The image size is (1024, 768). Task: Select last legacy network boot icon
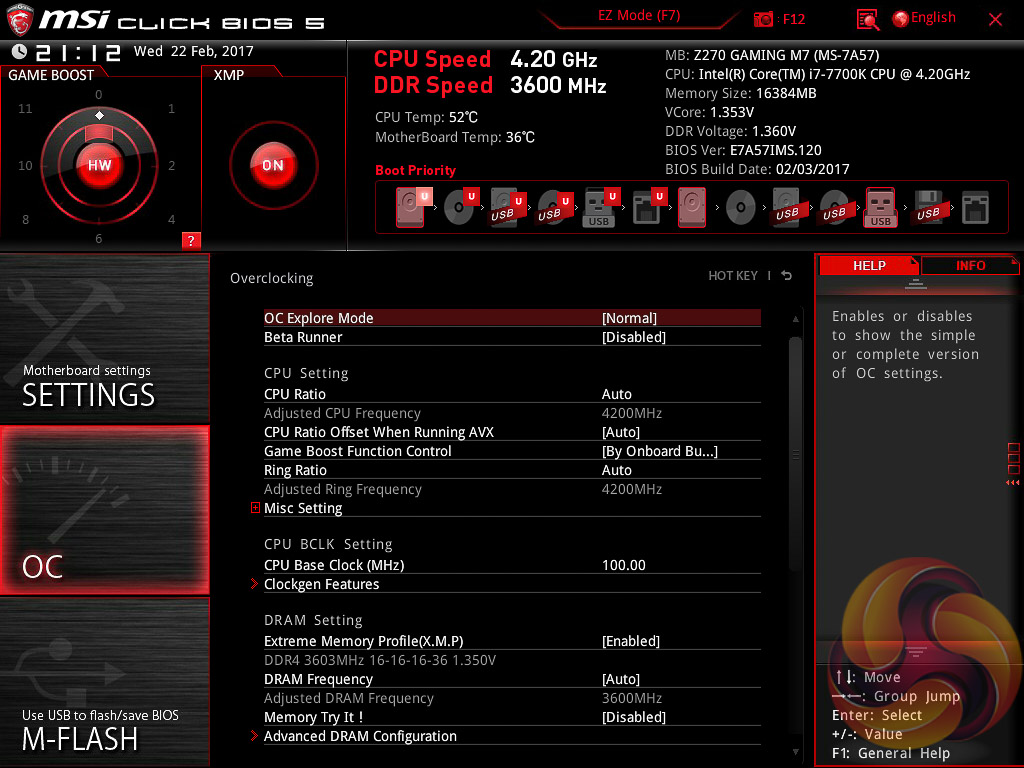point(975,208)
